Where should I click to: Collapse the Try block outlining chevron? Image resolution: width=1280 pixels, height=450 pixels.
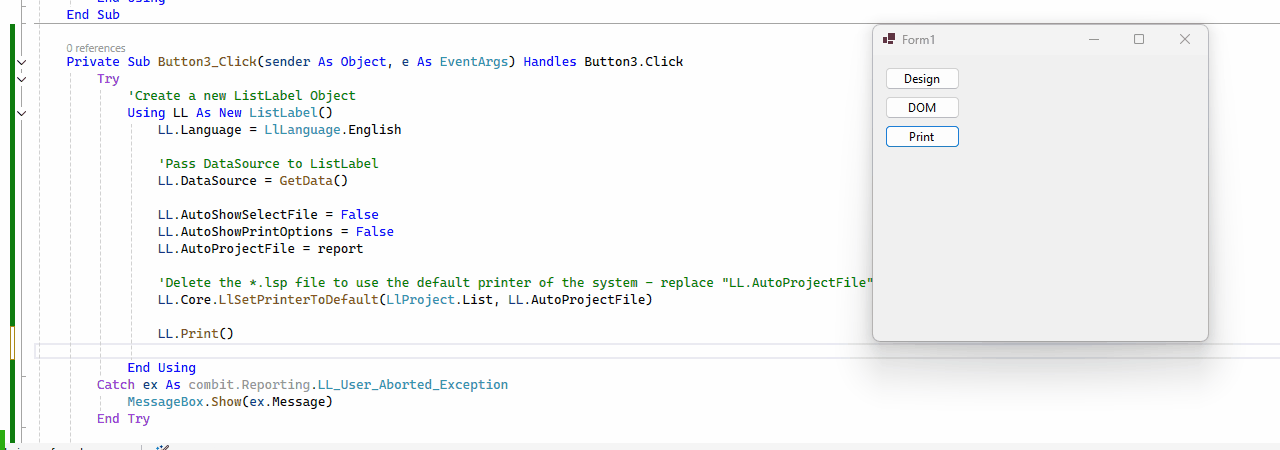pos(21,79)
